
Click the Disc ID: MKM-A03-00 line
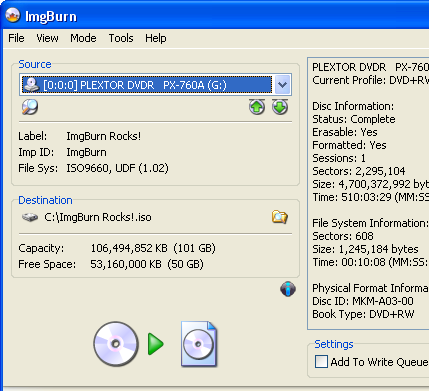(363, 301)
